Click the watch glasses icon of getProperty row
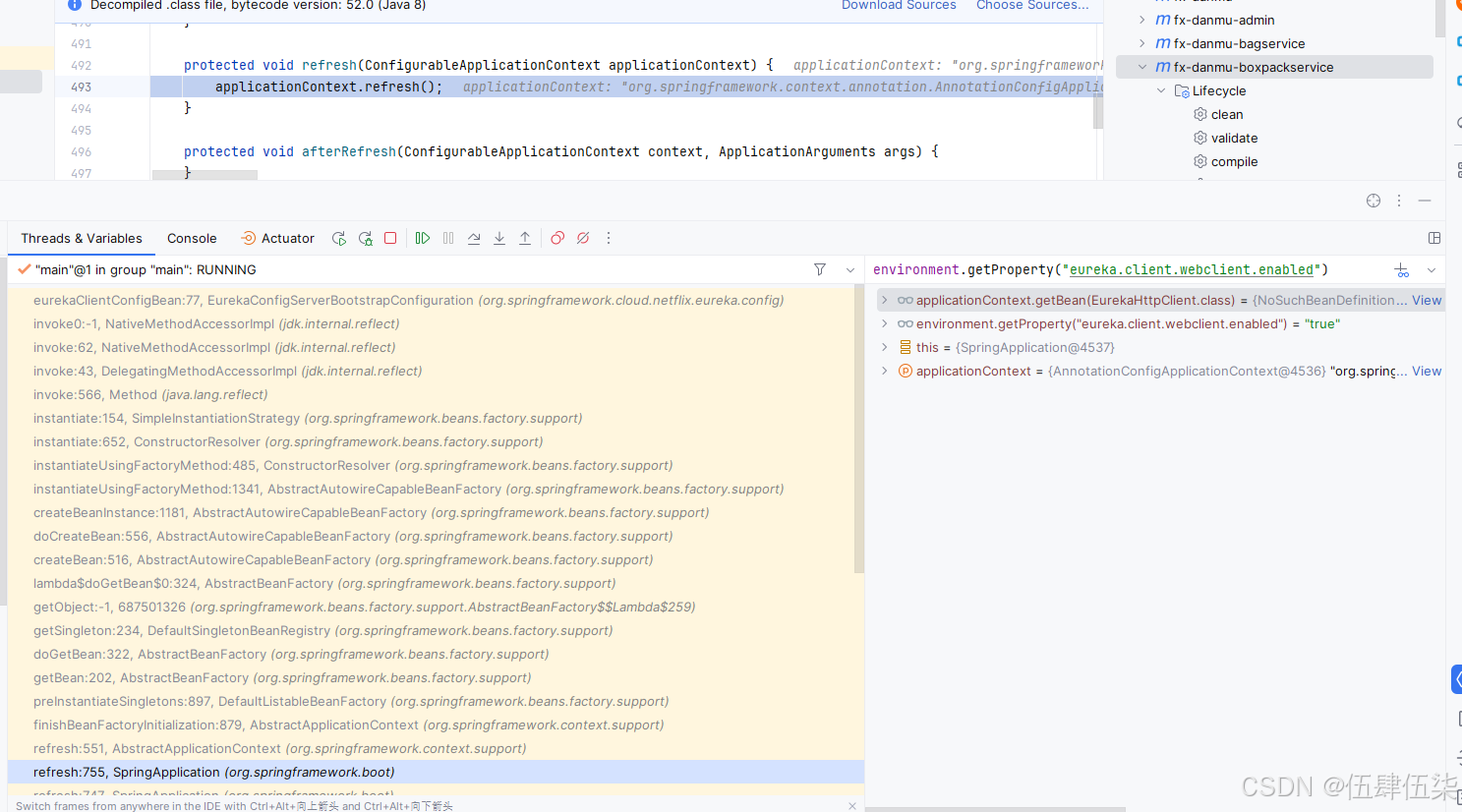 pos(905,323)
